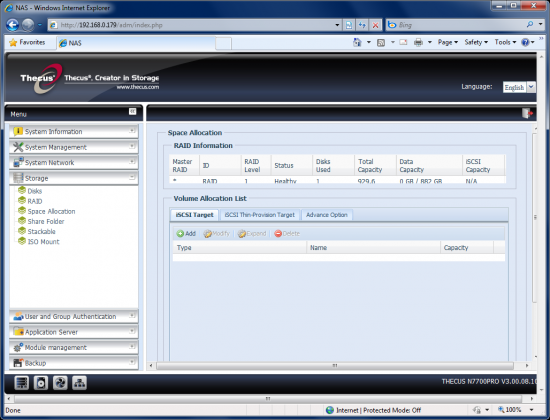This screenshot has height=420, width=550.
Task: Click the Read Mail icon
Action: pos(403,42)
